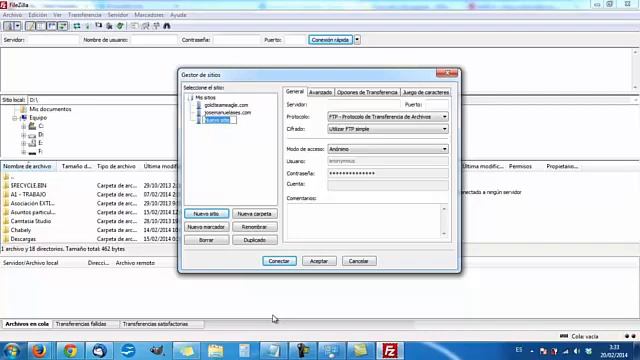Viewport: 640px width, 360px height.
Task: Click the binoculars file search icon
Action: (x=167, y=26)
